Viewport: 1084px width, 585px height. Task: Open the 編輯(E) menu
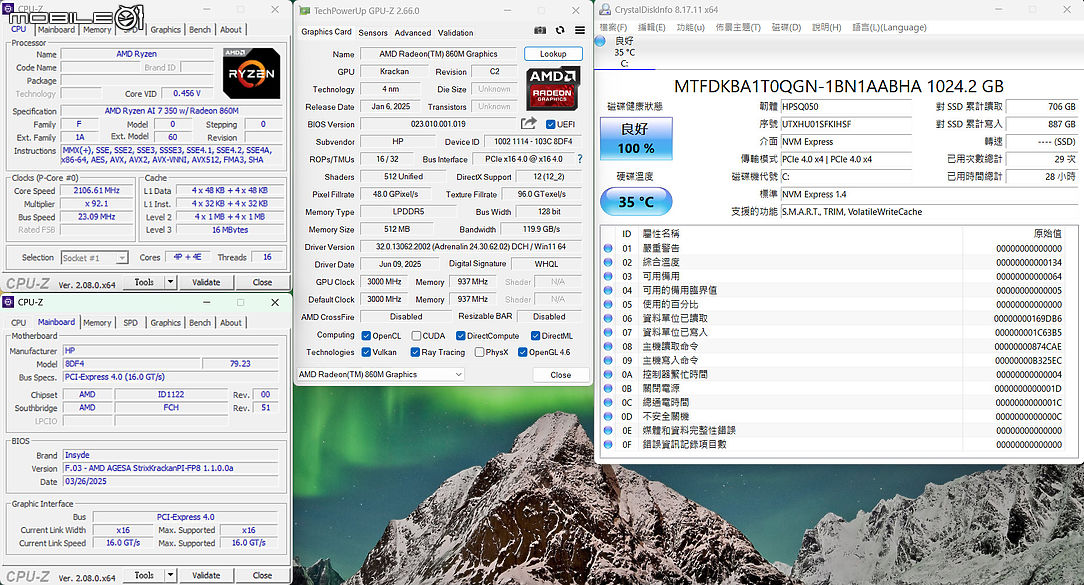click(x=651, y=27)
